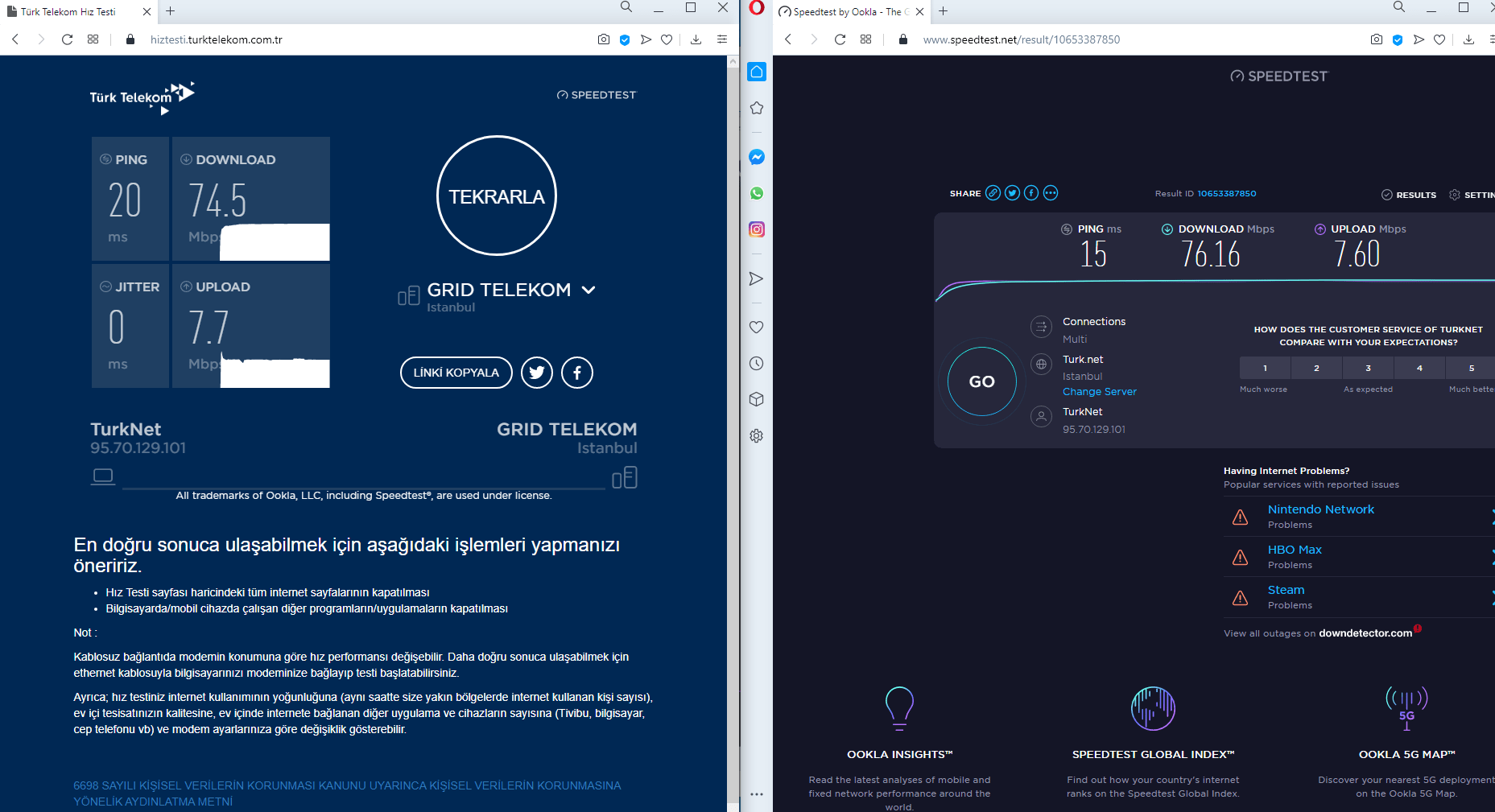
Task: Add Türk Telekom page to bookmarks heart
Action: pyautogui.click(x=667, y=39)
